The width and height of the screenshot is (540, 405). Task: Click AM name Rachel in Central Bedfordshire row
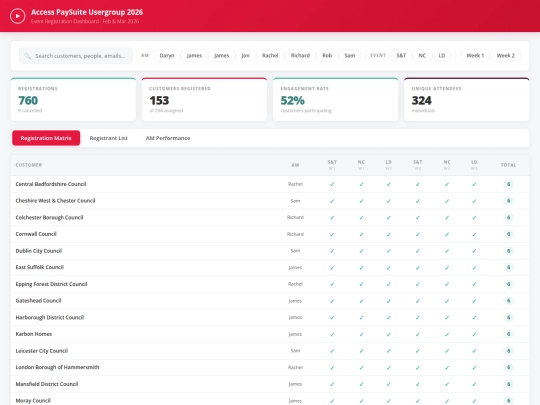click(295, 184)
